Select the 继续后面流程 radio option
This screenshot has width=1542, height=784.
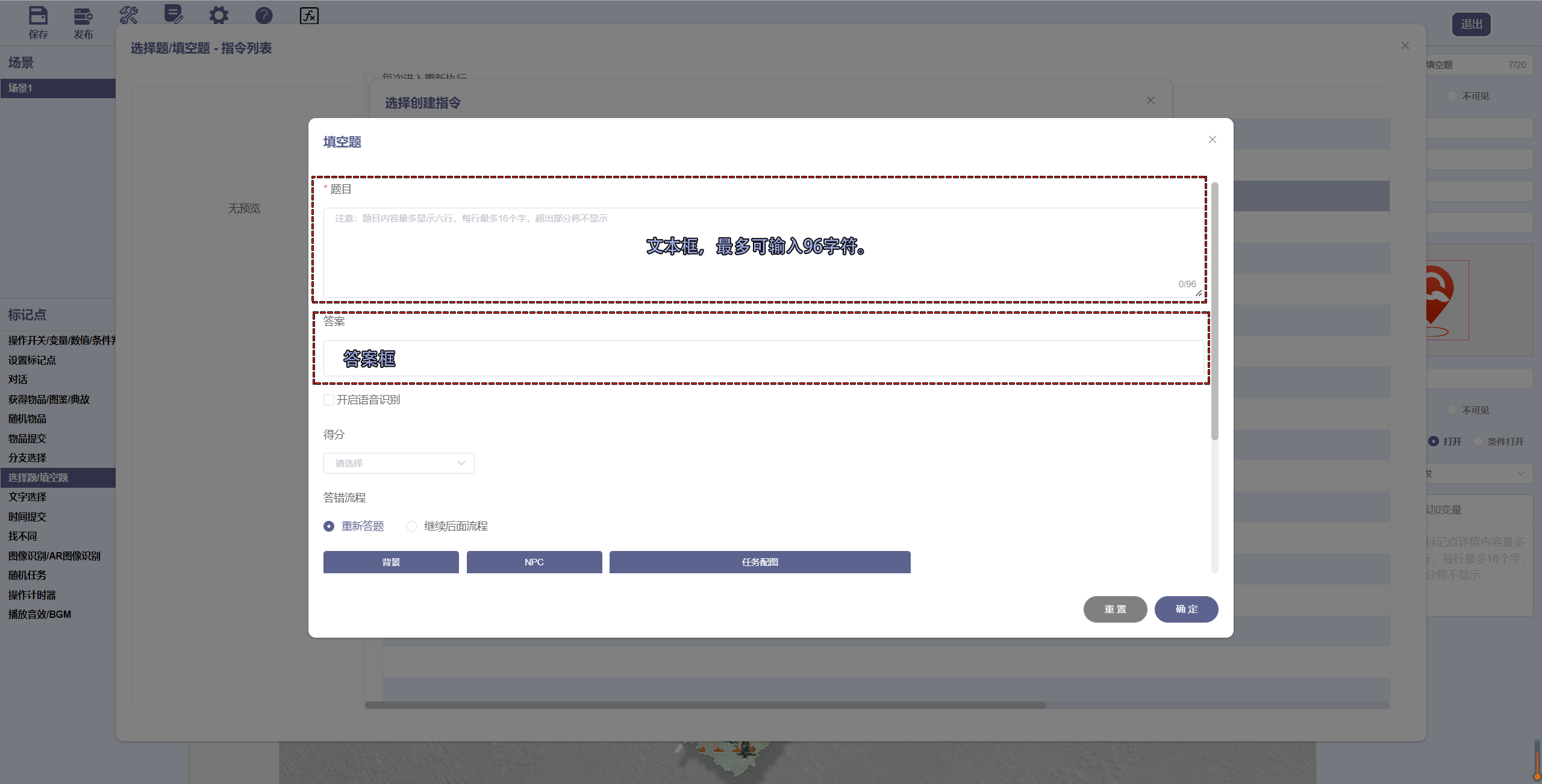(411, 526)
